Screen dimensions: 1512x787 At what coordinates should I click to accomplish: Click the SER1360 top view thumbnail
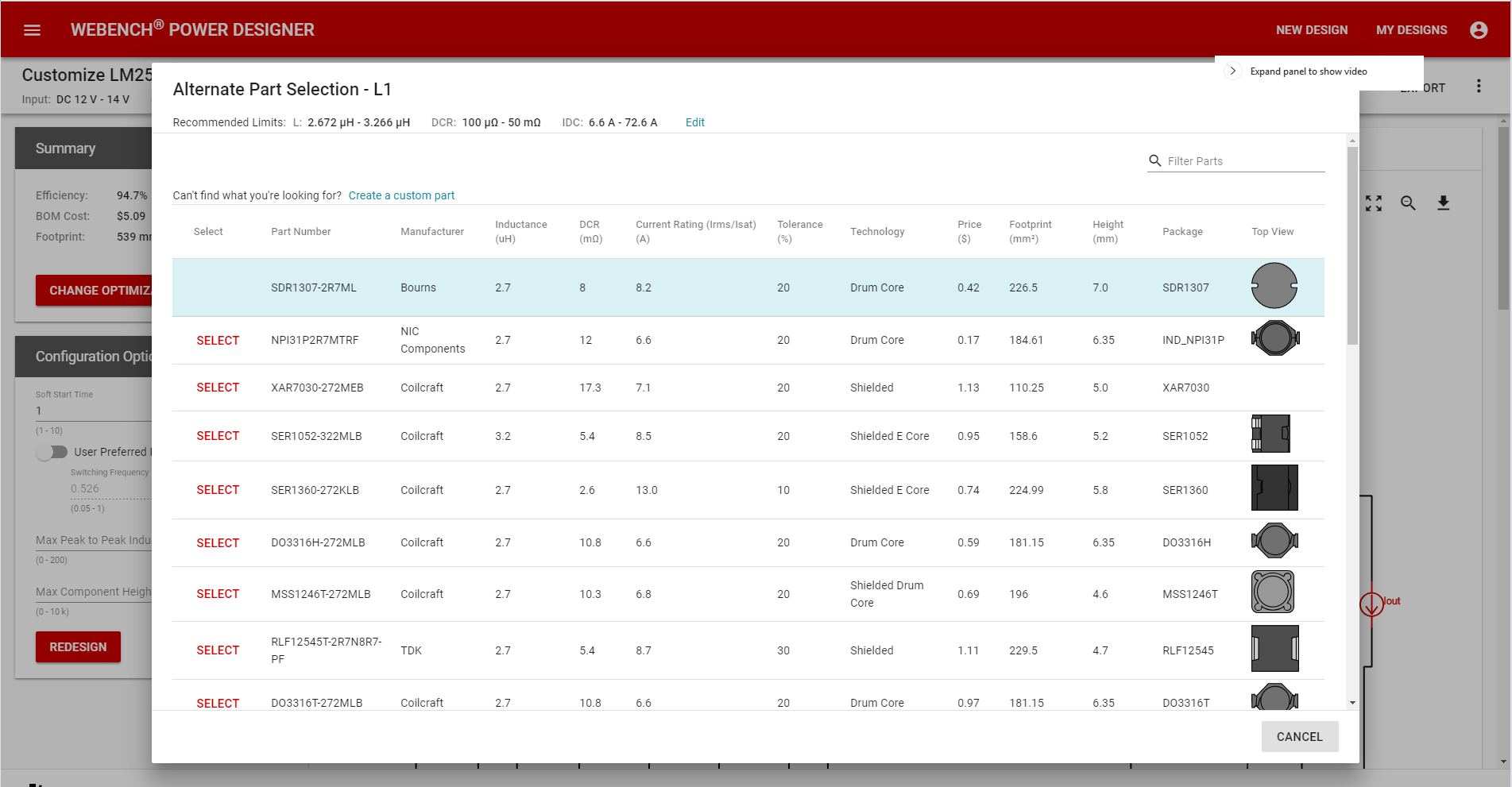point(1274,488)
